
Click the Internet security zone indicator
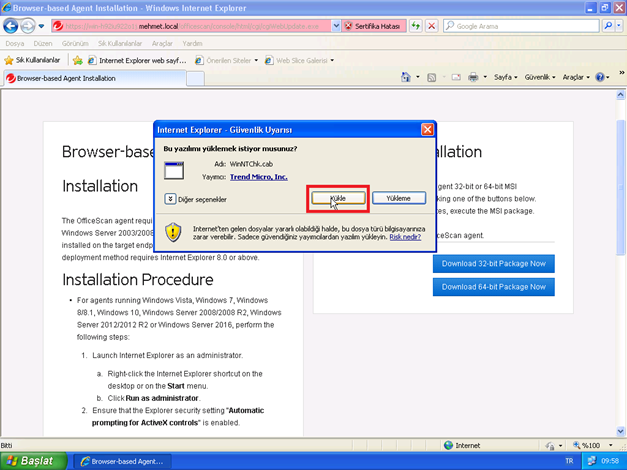[462, 445]
